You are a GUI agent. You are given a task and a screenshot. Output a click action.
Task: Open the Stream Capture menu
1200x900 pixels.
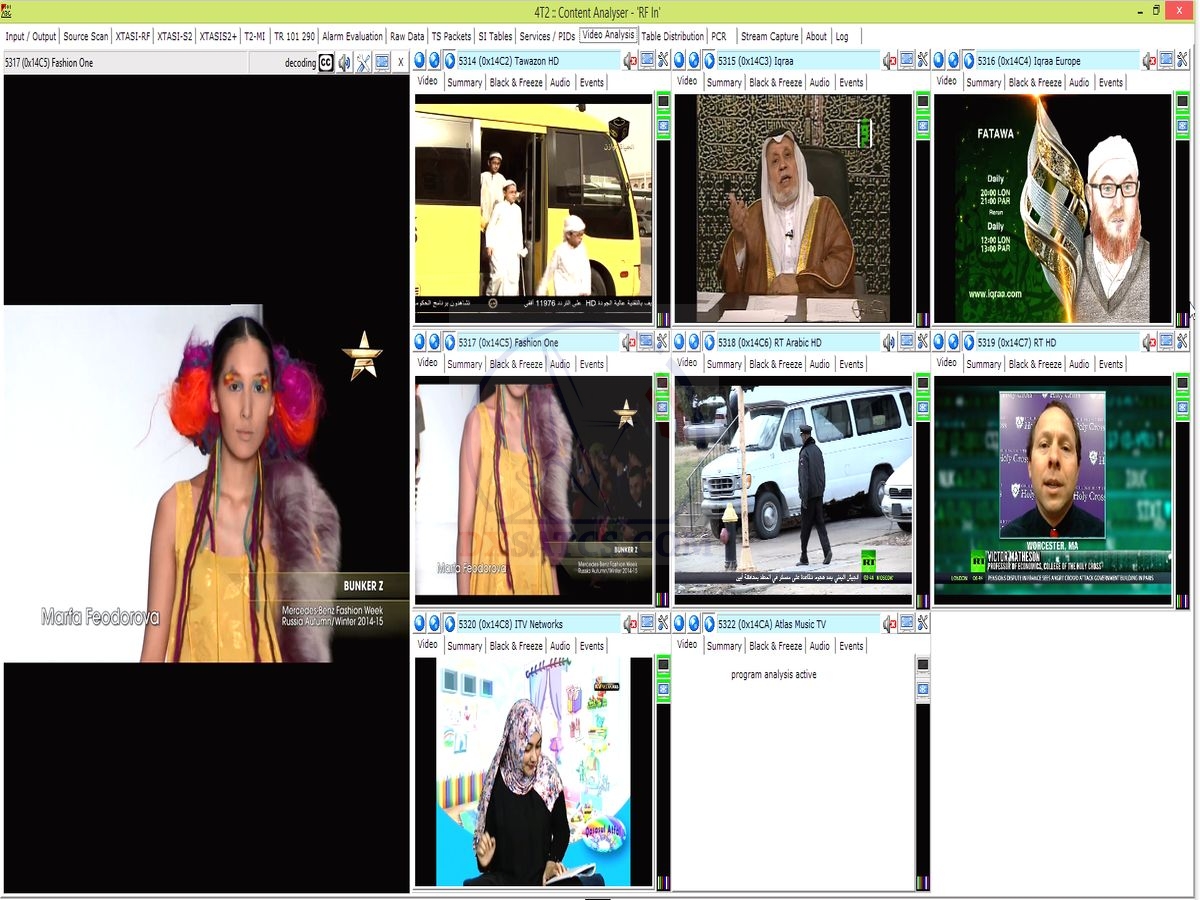pyautogui.click(x=769, y=35)
